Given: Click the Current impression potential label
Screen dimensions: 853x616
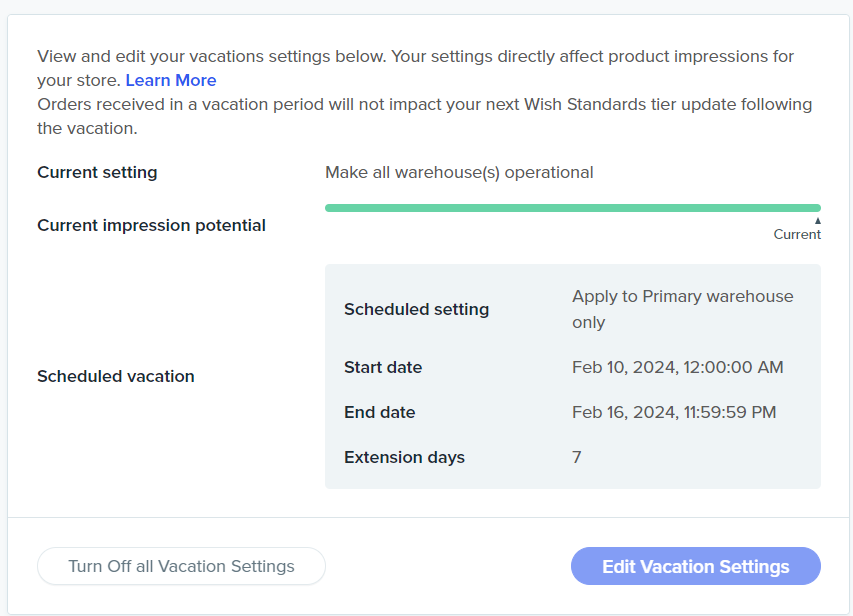Looking at the screenshot, I should pos(151,225).
